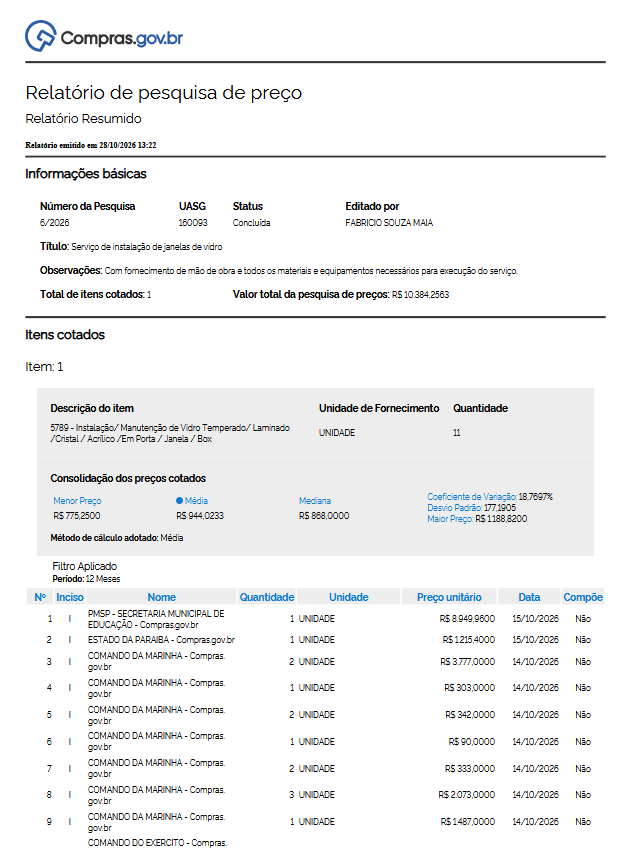Select editor name FABRICIO SOUZA MAIA
The width and height of the screenshot is (632, 868).
pos(389,223)
